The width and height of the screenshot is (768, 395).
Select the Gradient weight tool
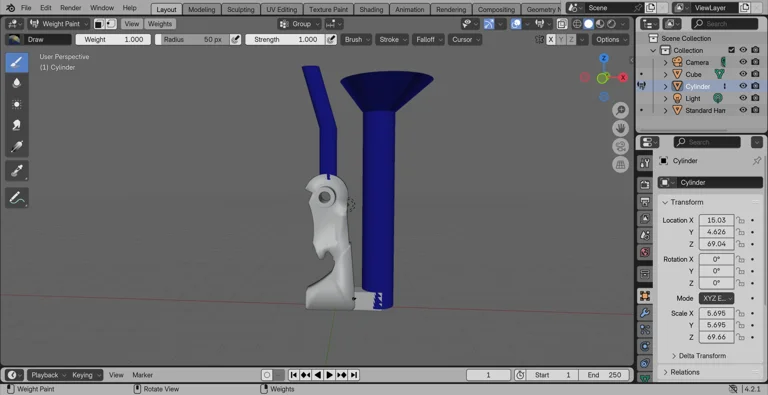tap(17, 147)
